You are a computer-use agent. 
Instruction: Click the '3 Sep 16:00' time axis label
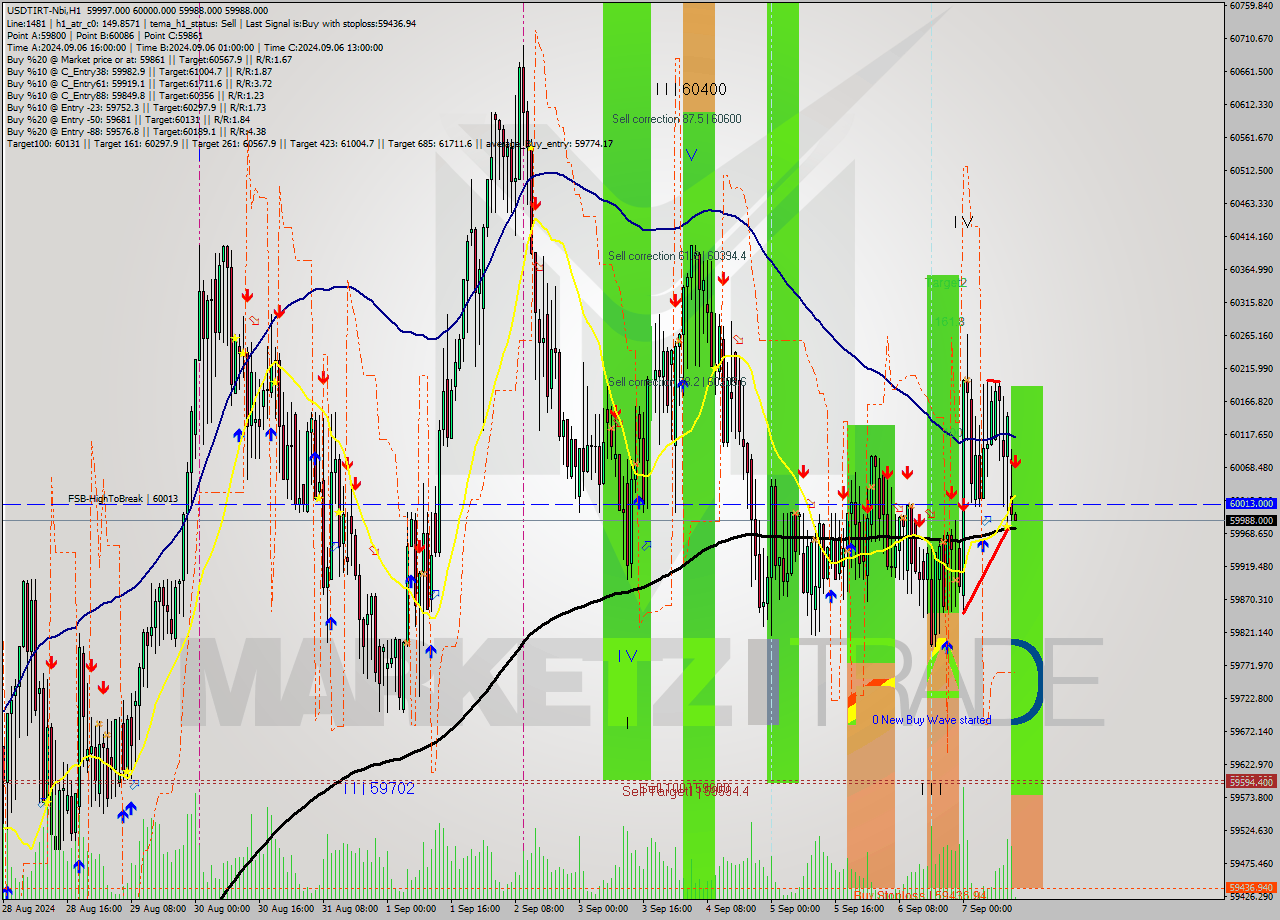click(x=668, y=909)
